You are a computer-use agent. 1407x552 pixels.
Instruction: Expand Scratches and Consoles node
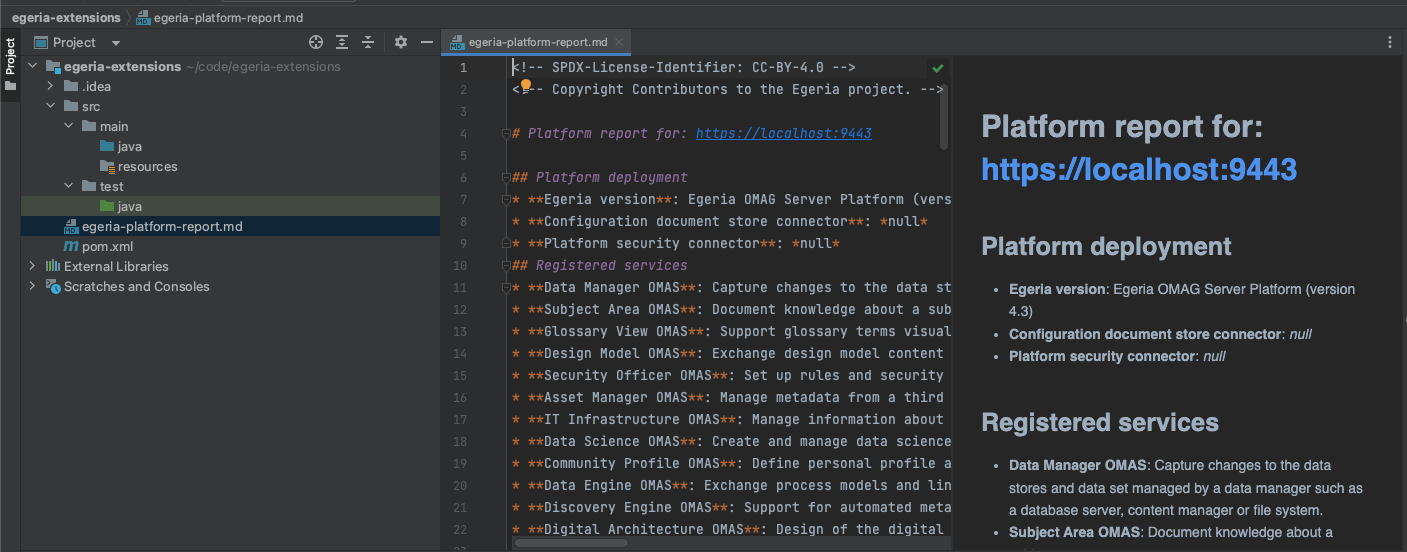(x=33, y=286)
